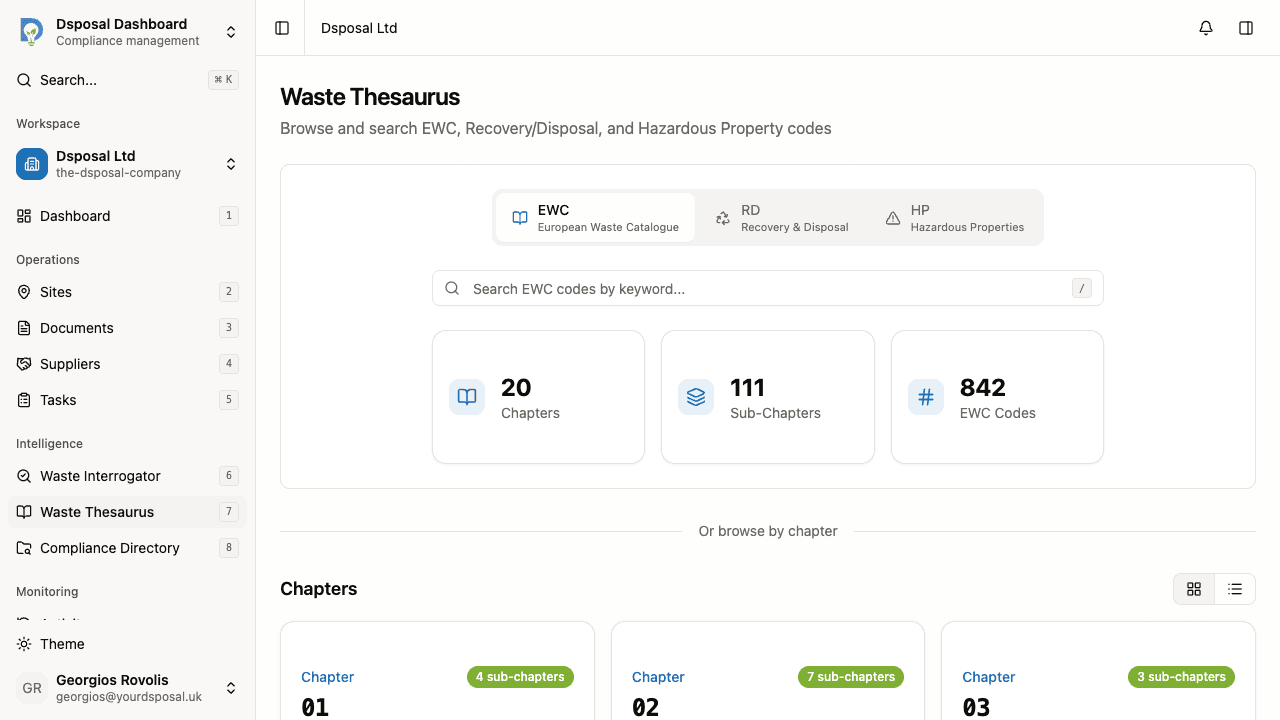This screenshot has height=720, width=1280.
Task: Expand the Dsposal Dashboard header chevron
Action: tap(231, 31)
